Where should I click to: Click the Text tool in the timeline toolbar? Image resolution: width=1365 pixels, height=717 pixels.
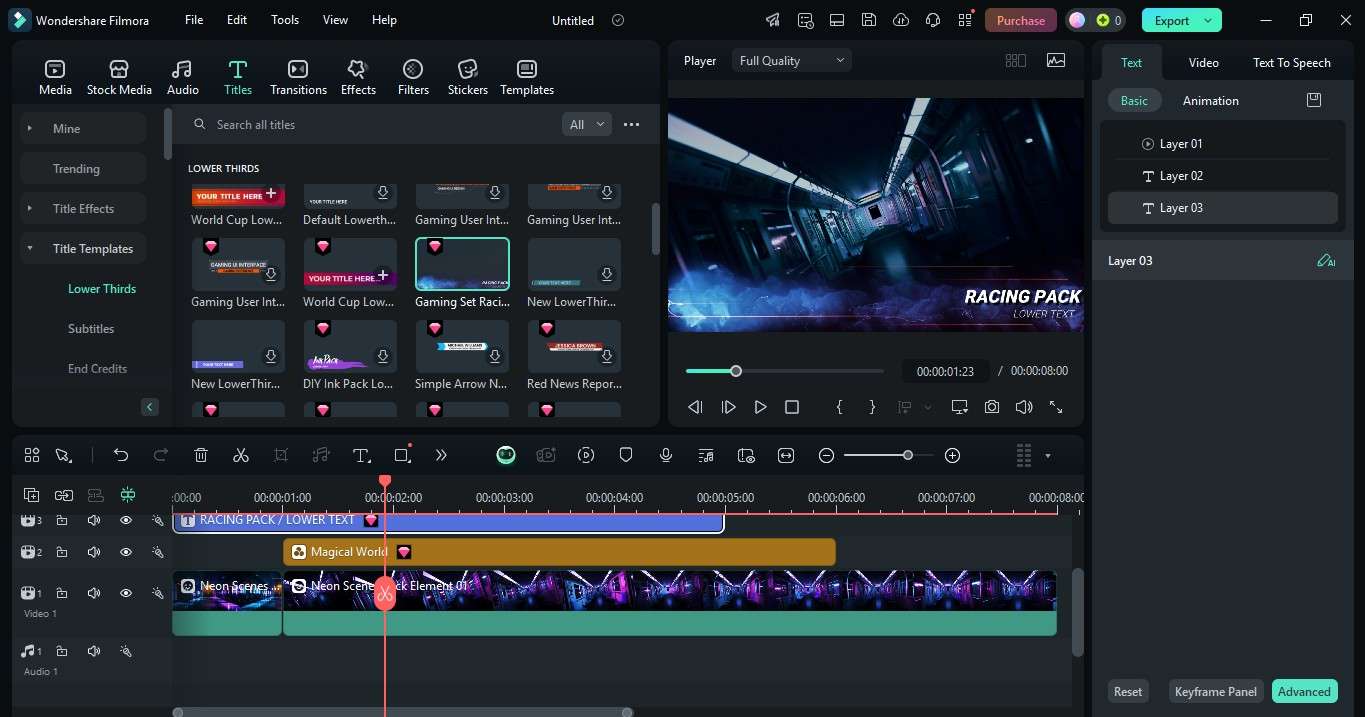point(361,455)
